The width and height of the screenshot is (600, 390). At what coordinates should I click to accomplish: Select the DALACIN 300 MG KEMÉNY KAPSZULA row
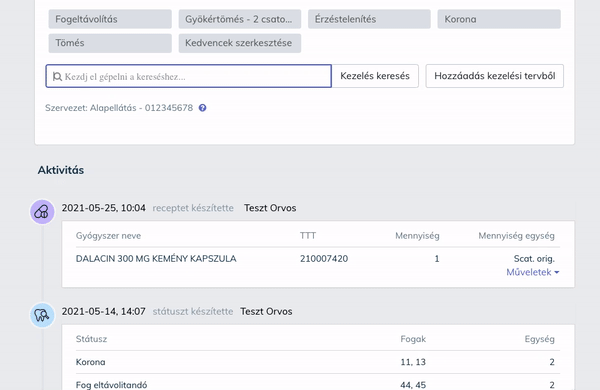pyautogui.click(x=318, y=259)
